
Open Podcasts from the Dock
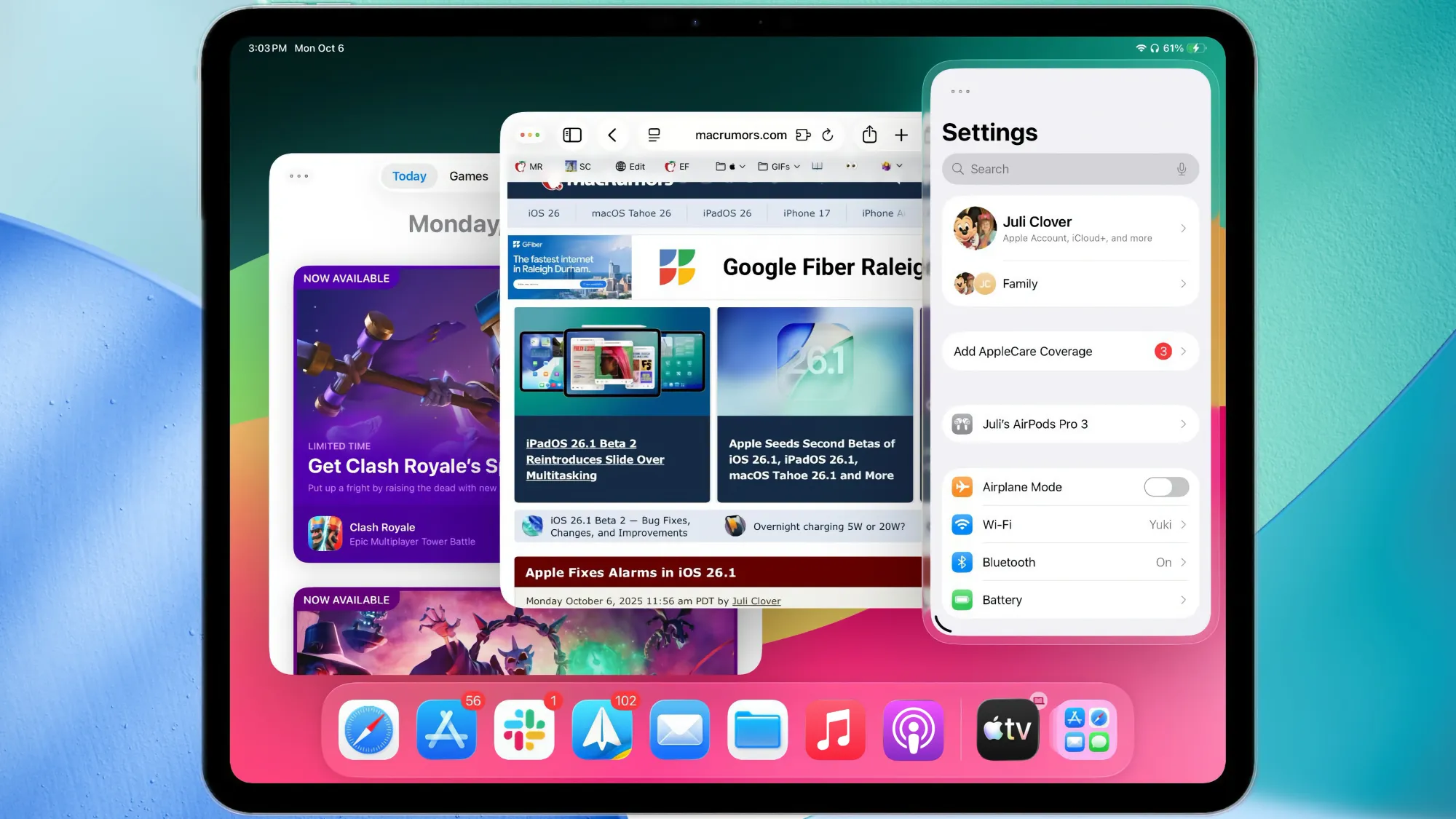click(913, 729)
